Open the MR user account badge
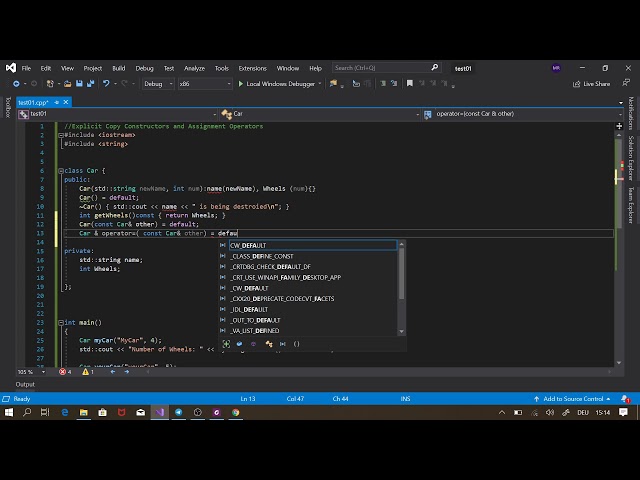Image resolution: width=640 pixels, height=480 pixels. click(x=556, y=68)
